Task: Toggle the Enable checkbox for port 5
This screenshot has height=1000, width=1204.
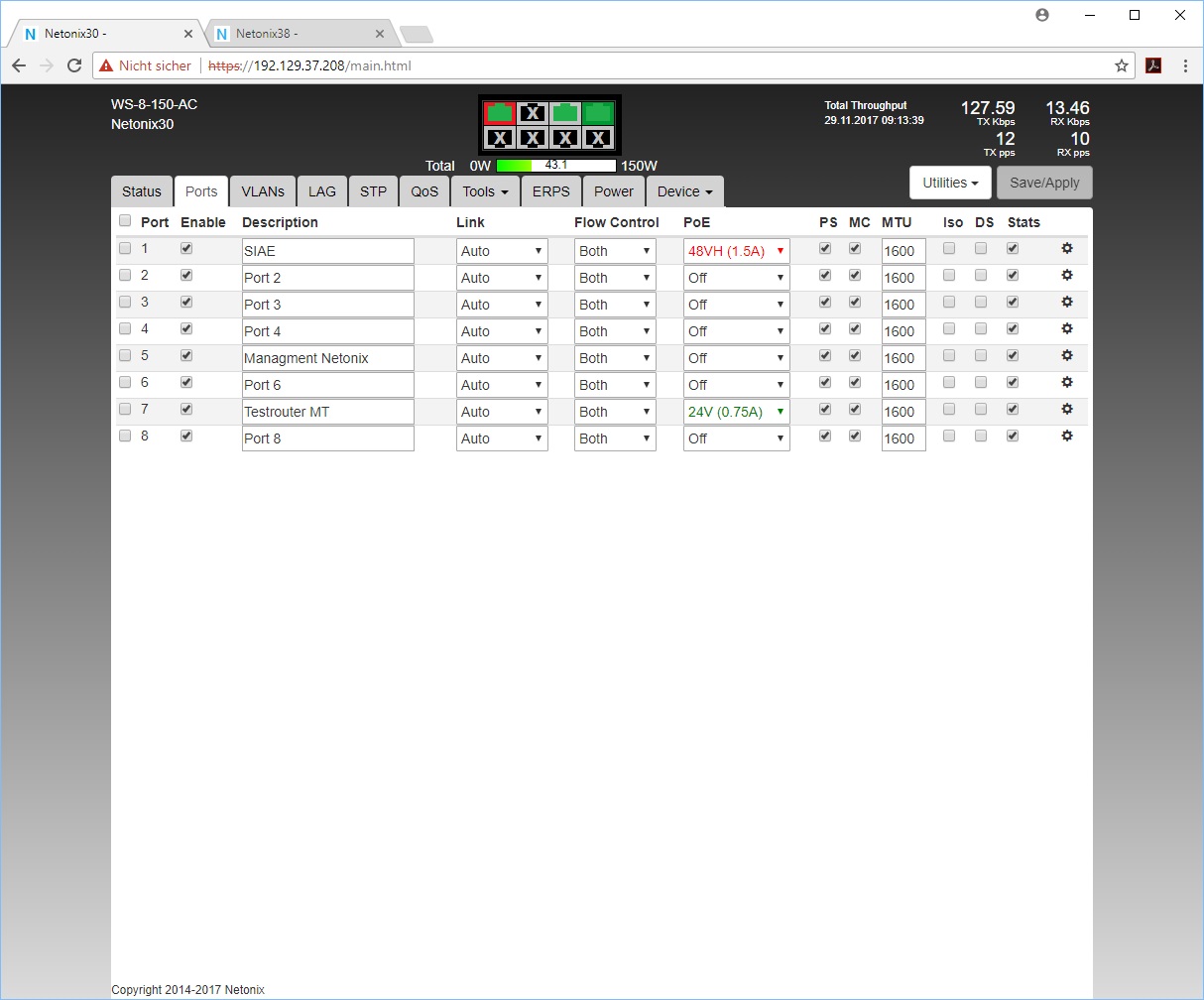Action: tap(186, 356)
